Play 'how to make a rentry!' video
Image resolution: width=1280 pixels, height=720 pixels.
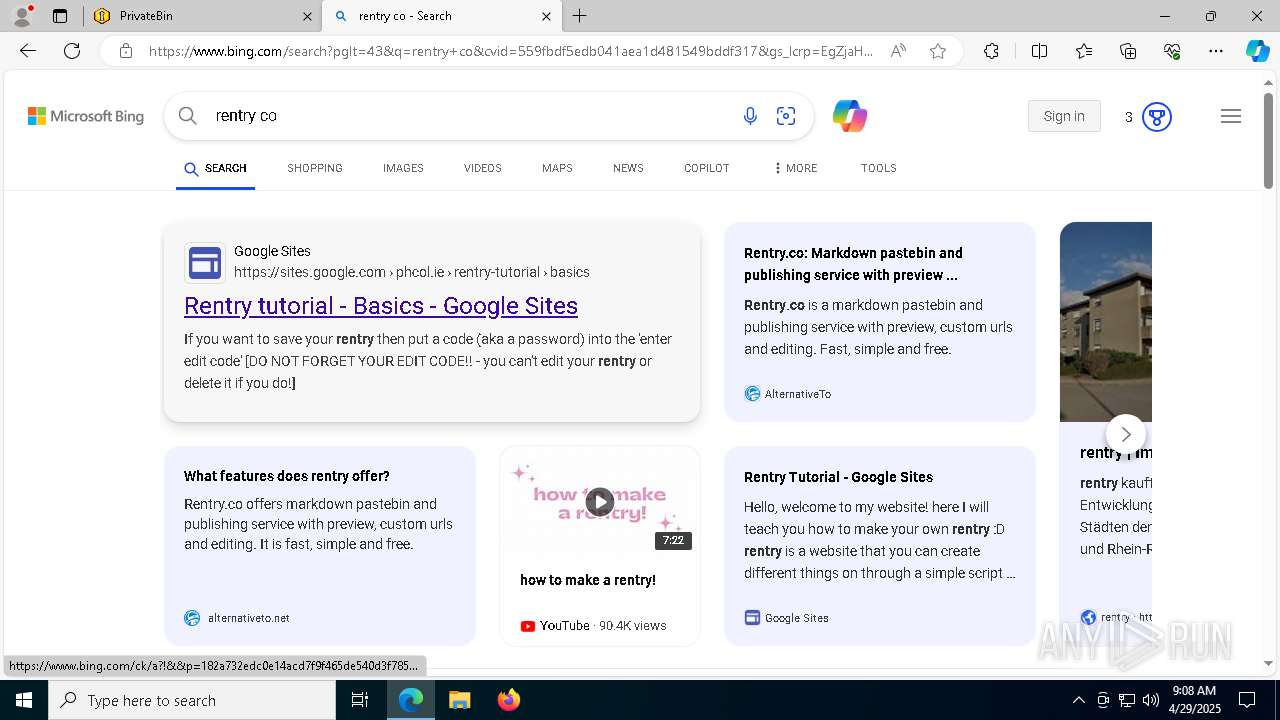(599, 501)
